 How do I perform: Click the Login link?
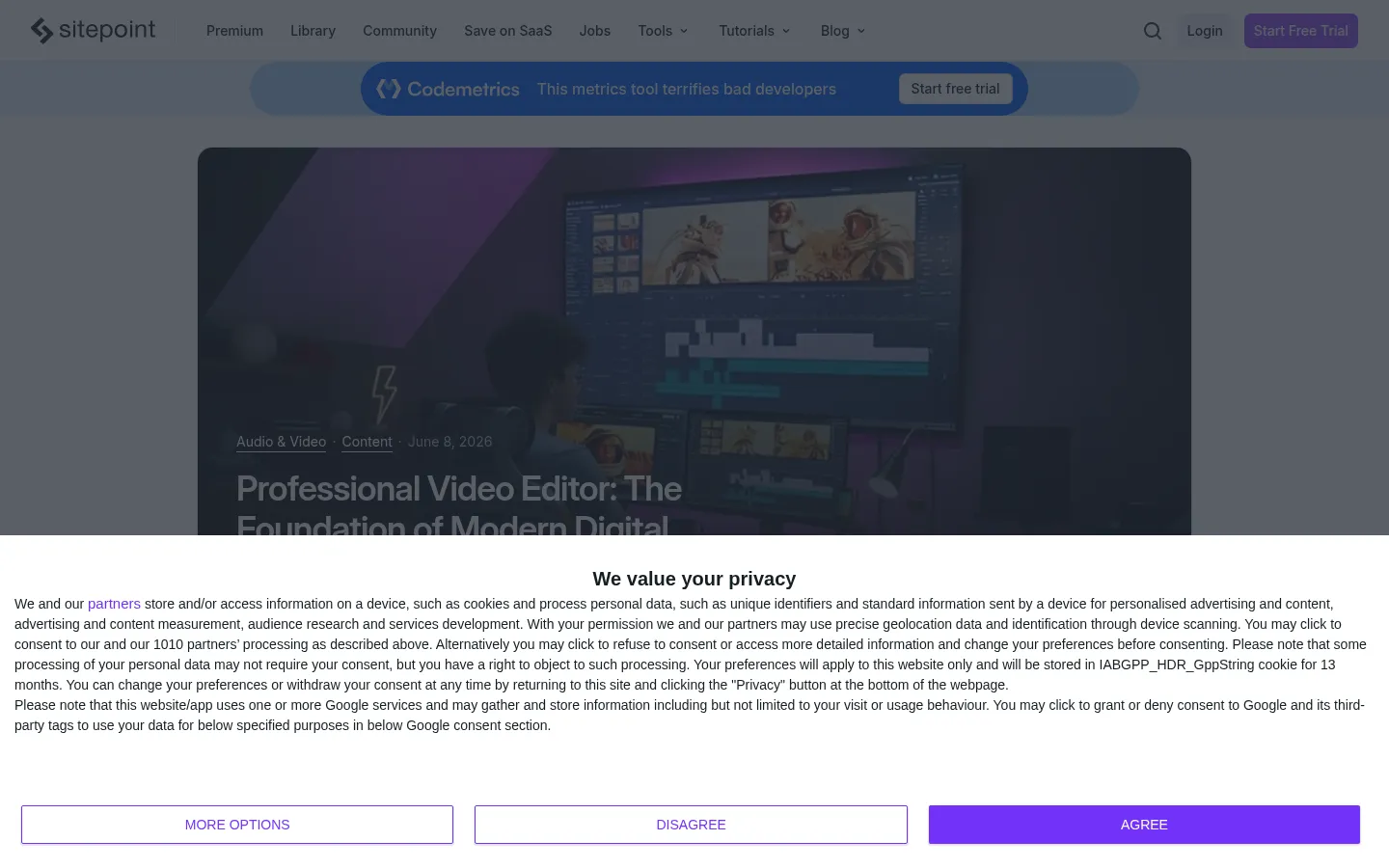[1205, 31]
